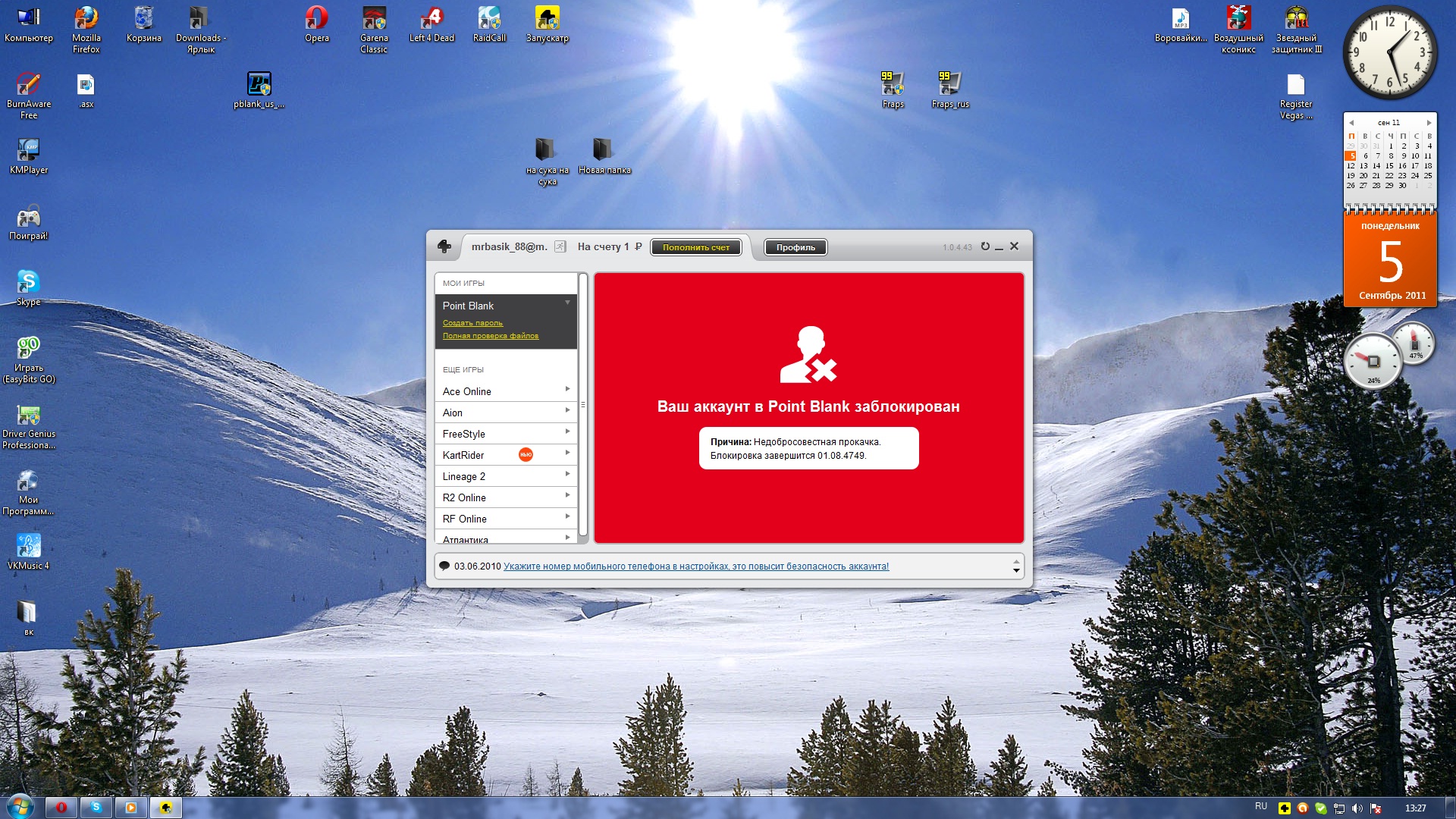Click the refresh icon next to version number
1456x819 pixels.
[x=985, y=246]
